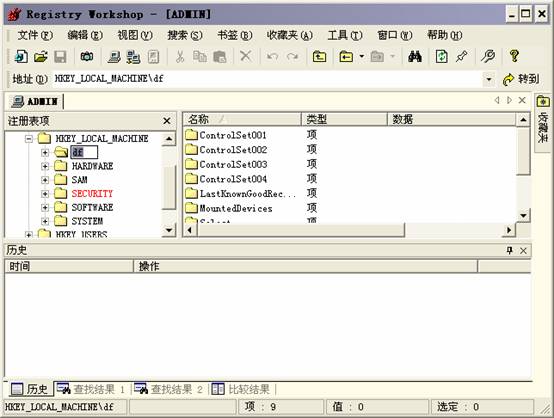
Task: Connect to network registry icon
Action: coord(134,57)
